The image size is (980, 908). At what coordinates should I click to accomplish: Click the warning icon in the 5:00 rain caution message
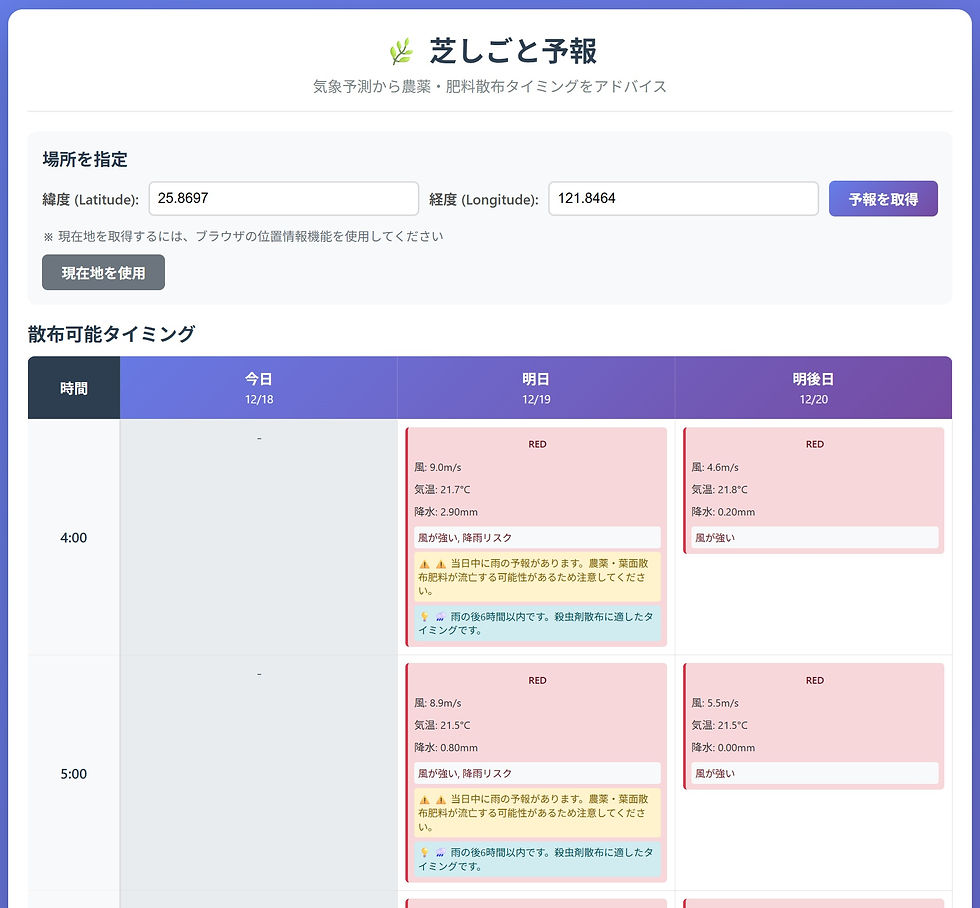click(425, 799)
